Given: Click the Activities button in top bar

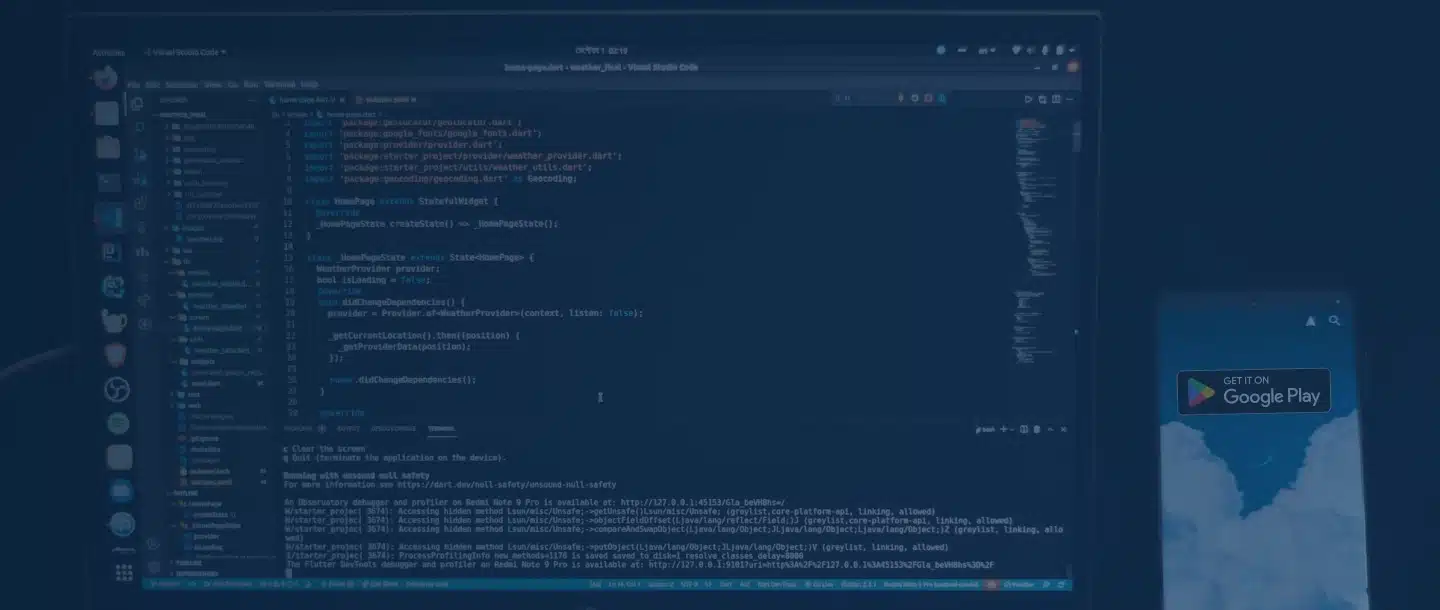Looking at the screenshot, I should (x=108, y=52).
